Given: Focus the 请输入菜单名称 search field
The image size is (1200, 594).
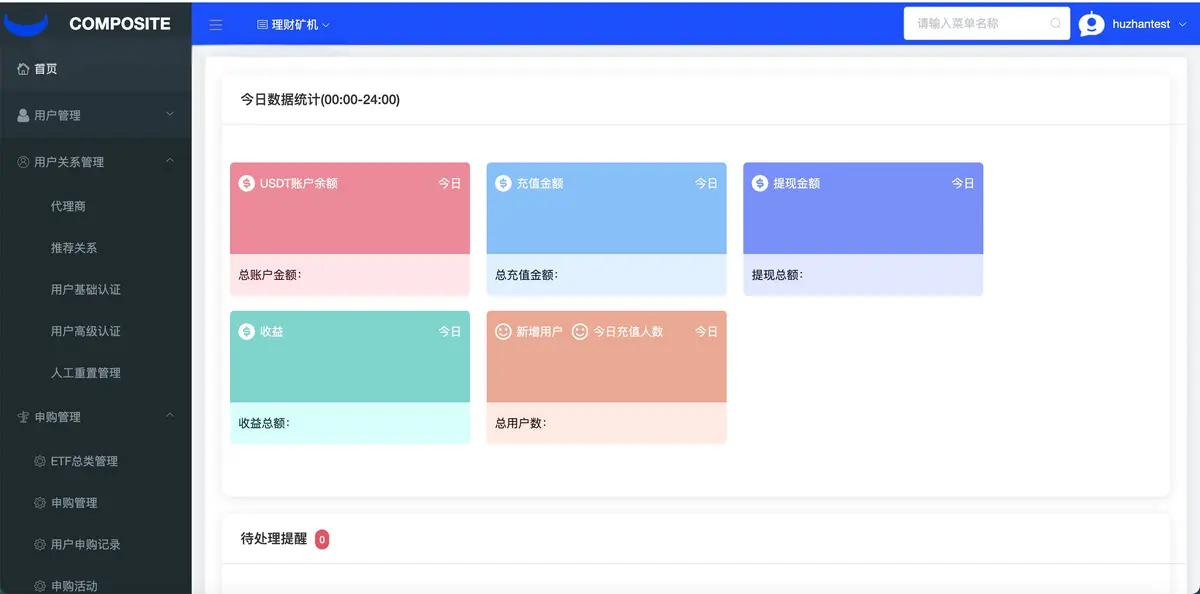Looking at the screenshot, I should point(987,24).
